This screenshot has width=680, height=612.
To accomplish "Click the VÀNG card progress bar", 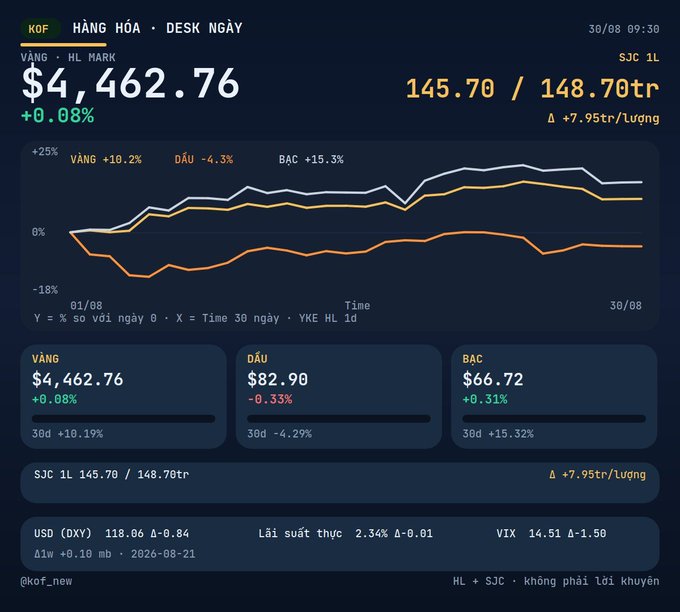I will [123, 419].
